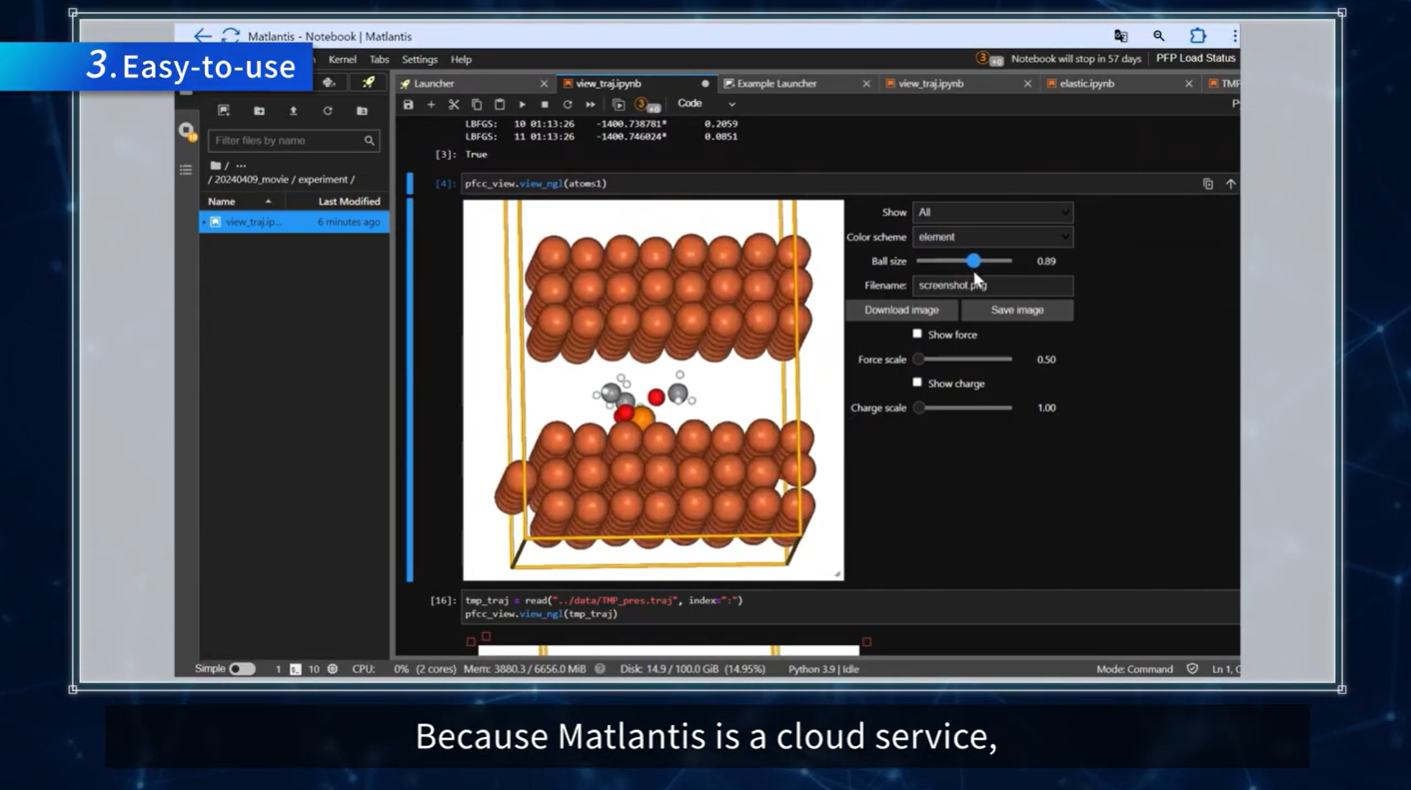Click the rocket icon in left sidebar tabs

click(x=368, y=83)
